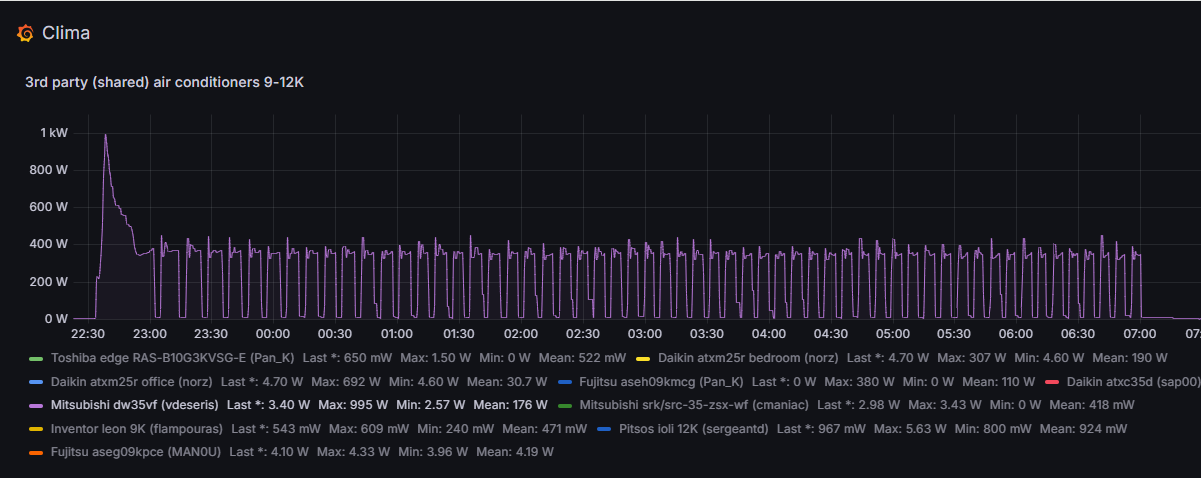This screenshot has width=1201, height=478.
Task: Select the Fujitsu aseg09kpce (MAN0U) legend label
Action: coord(135,452)
